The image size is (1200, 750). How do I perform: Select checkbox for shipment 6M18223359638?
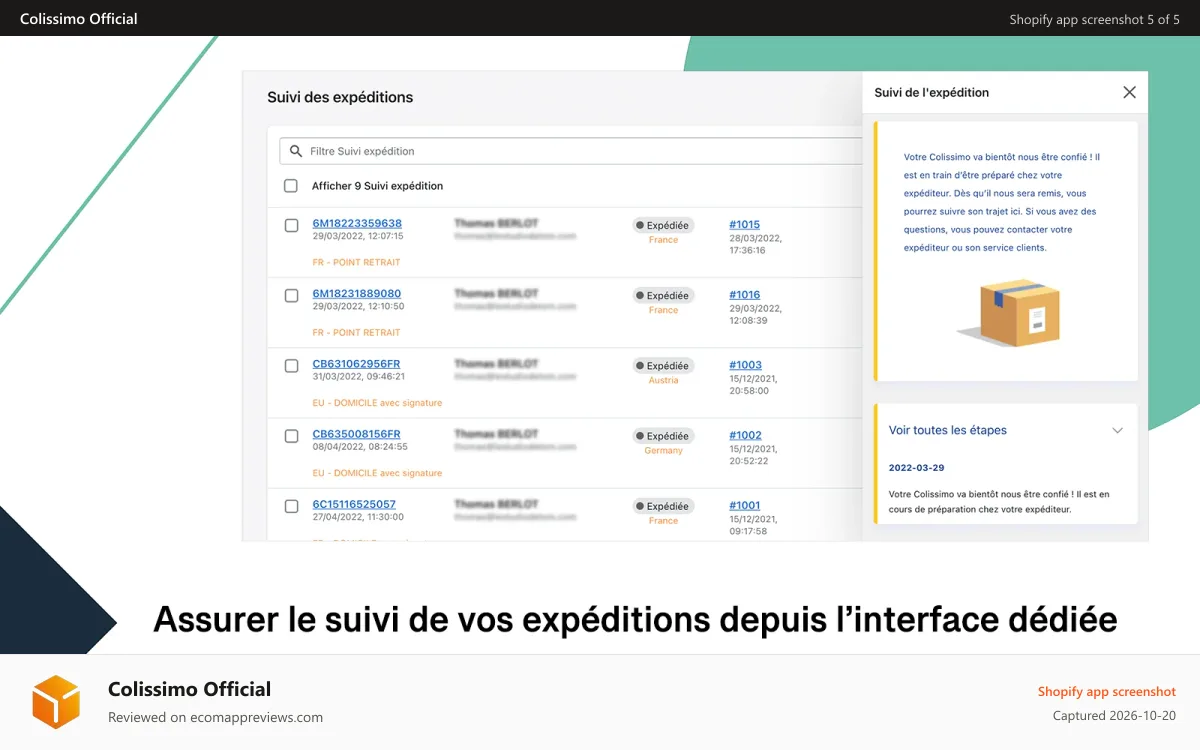(292, 226)
